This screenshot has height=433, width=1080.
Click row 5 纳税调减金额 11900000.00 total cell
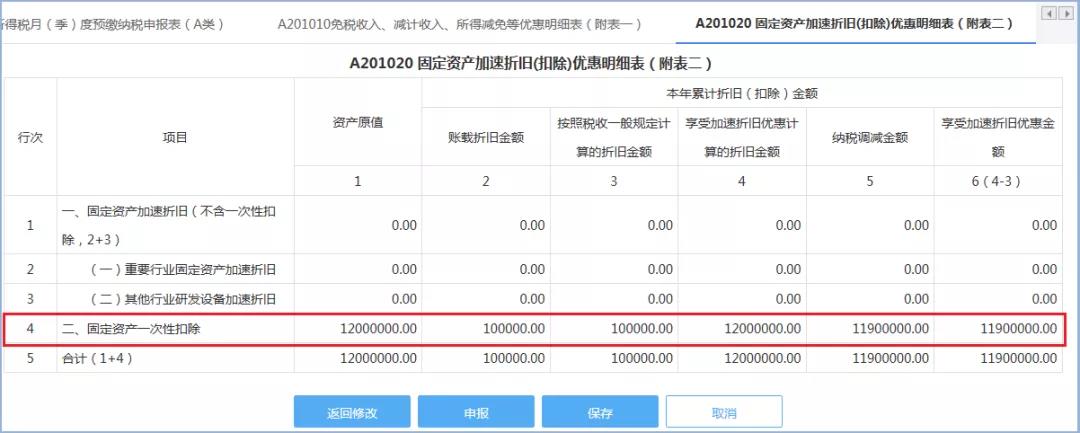click(871, 358)
